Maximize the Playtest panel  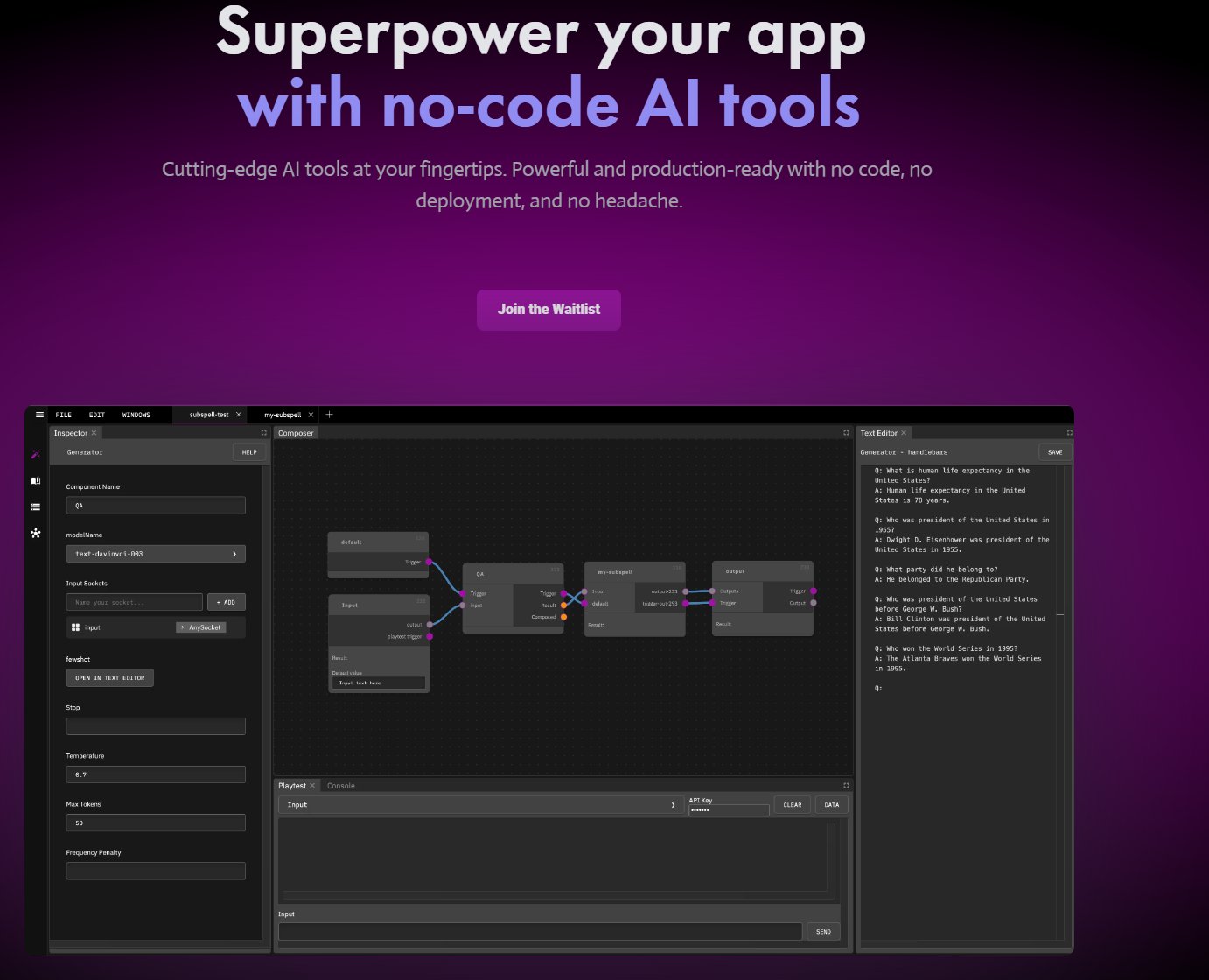(x=846, y=786)
